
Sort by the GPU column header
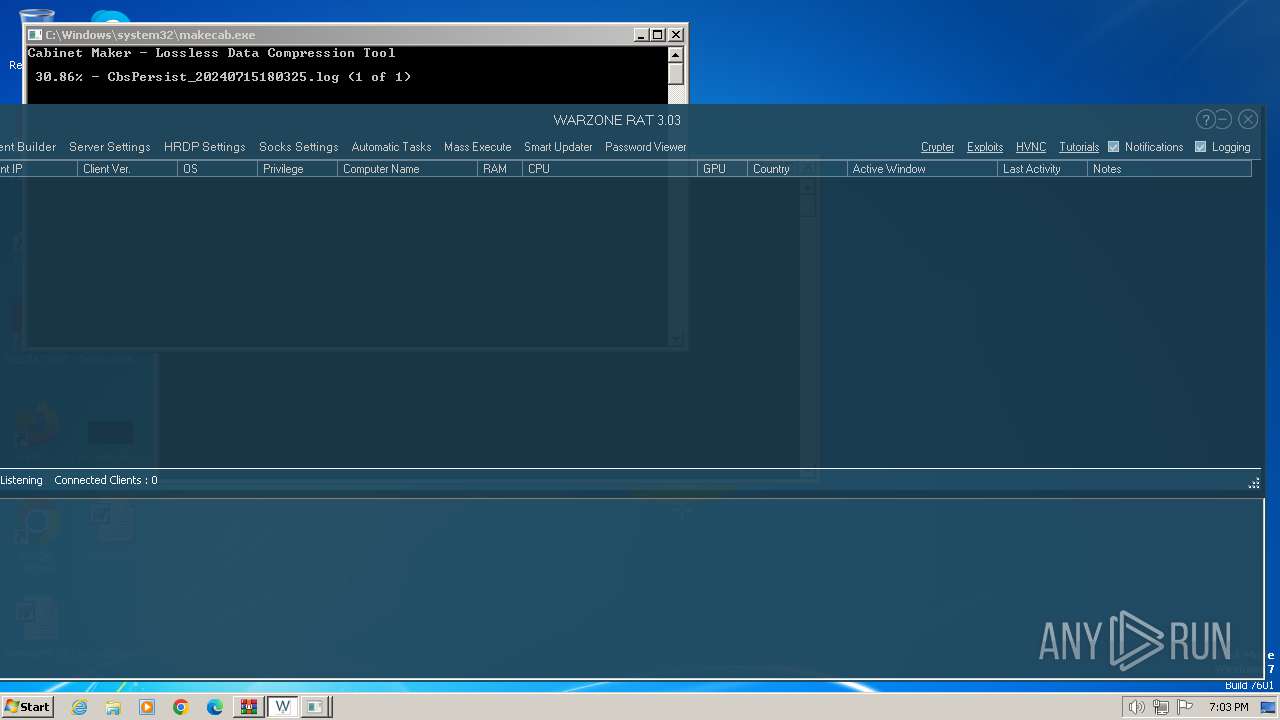click(722, 169)
